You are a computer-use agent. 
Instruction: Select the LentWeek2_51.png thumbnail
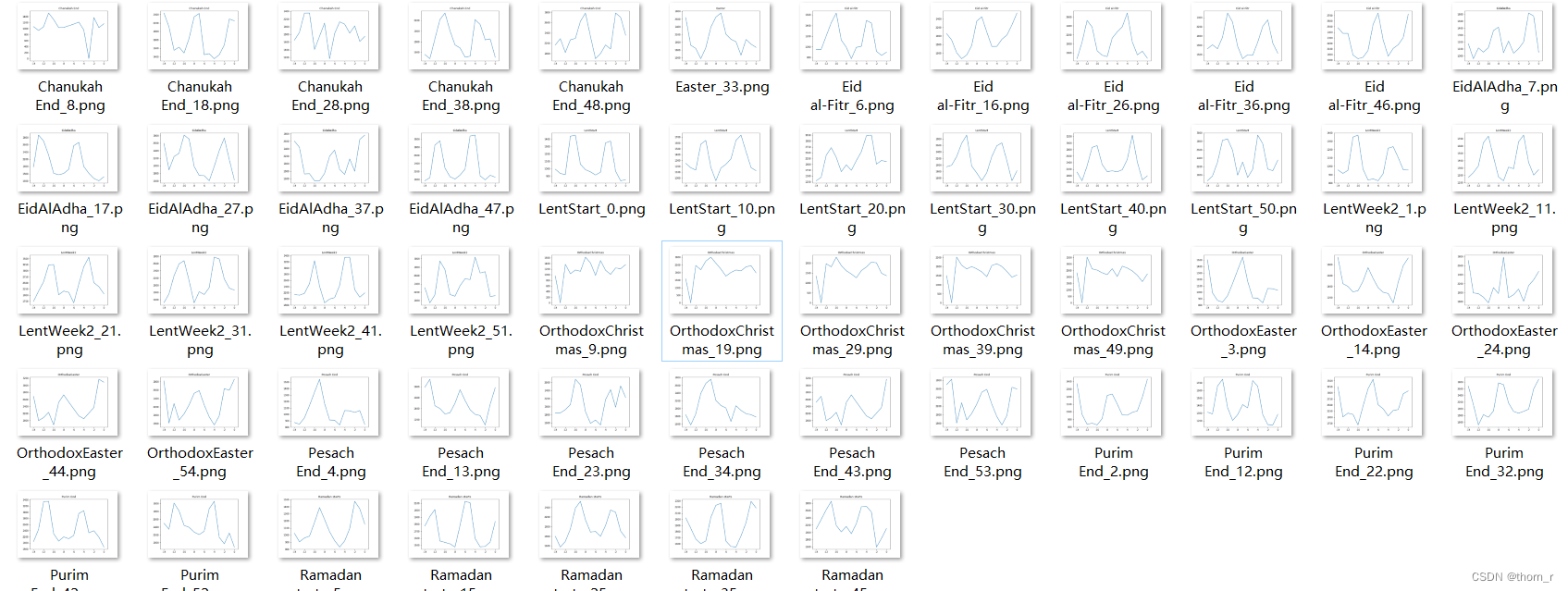click(460, 281)
